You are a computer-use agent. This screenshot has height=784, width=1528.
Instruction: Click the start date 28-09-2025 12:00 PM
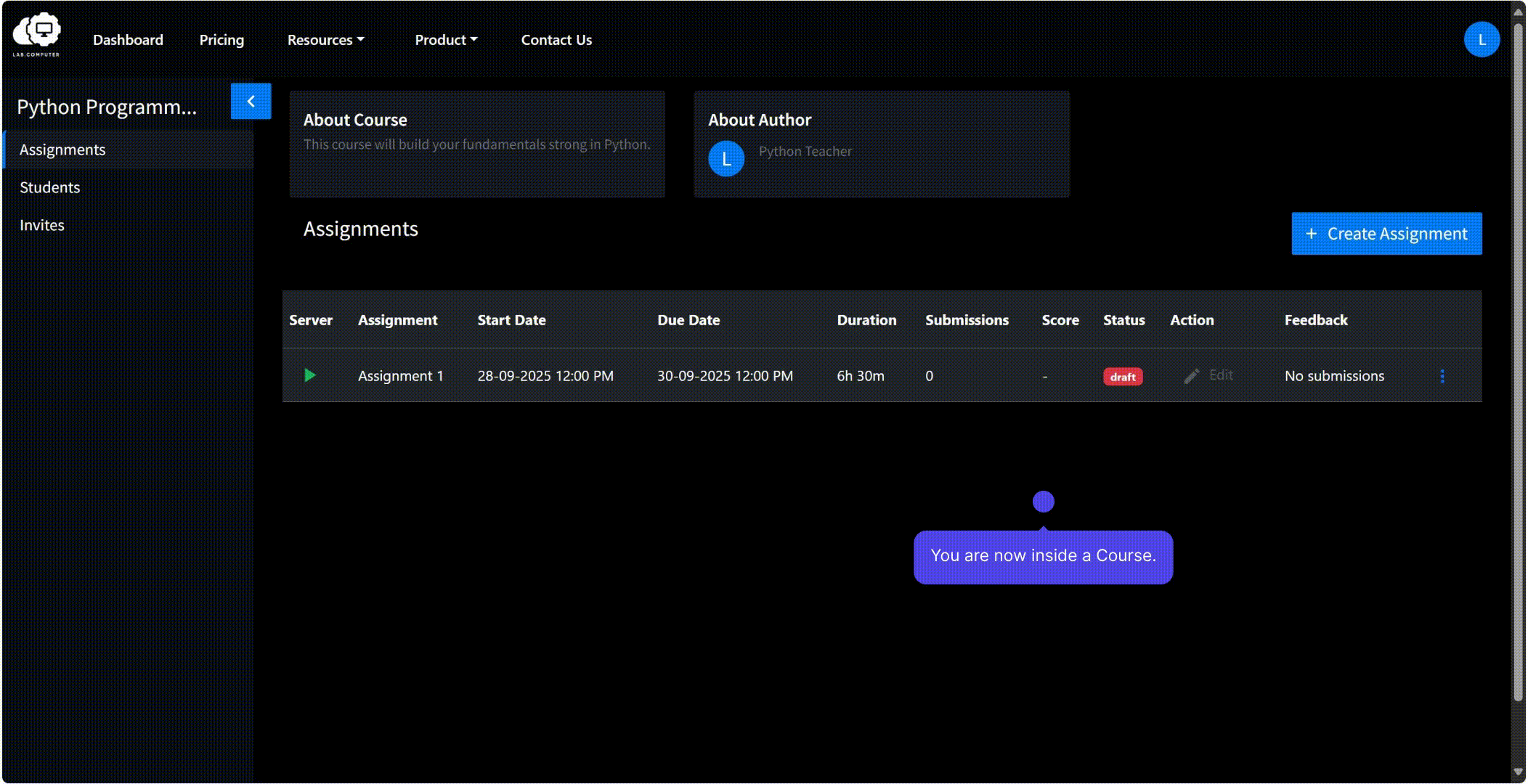tap(545, 376)
